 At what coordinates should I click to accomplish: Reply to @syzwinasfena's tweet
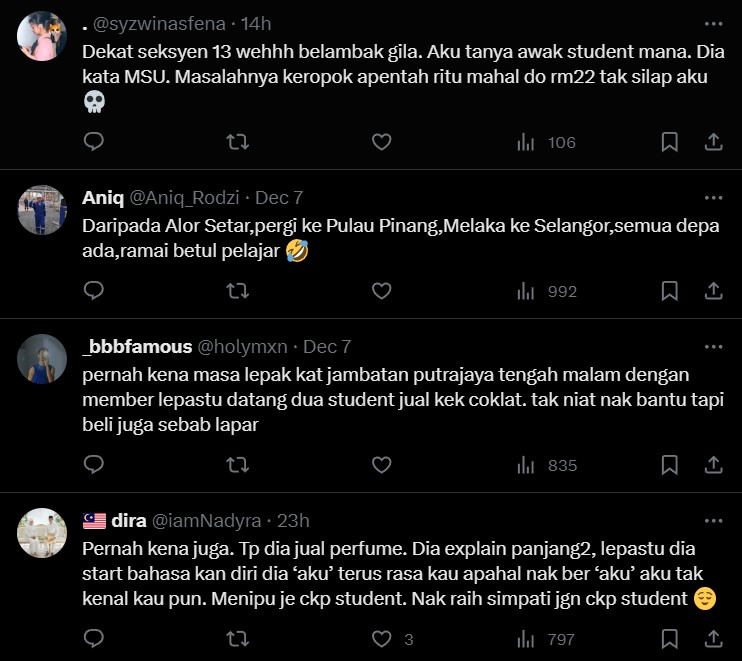[93, 142]
